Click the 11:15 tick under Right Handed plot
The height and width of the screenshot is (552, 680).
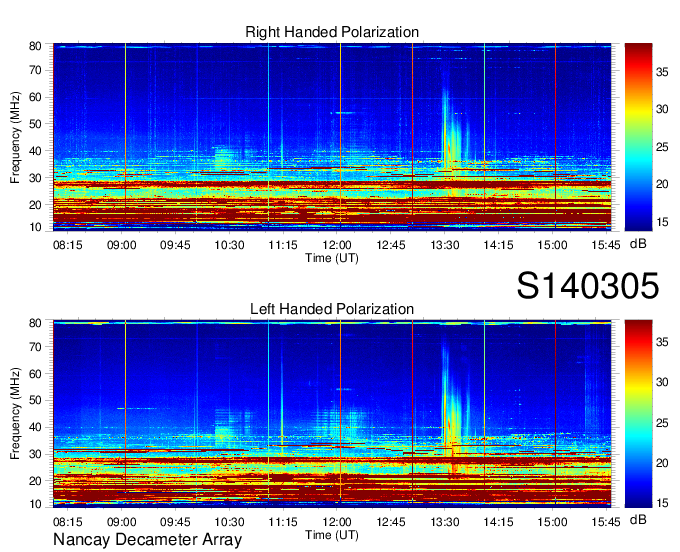point(283,245)
